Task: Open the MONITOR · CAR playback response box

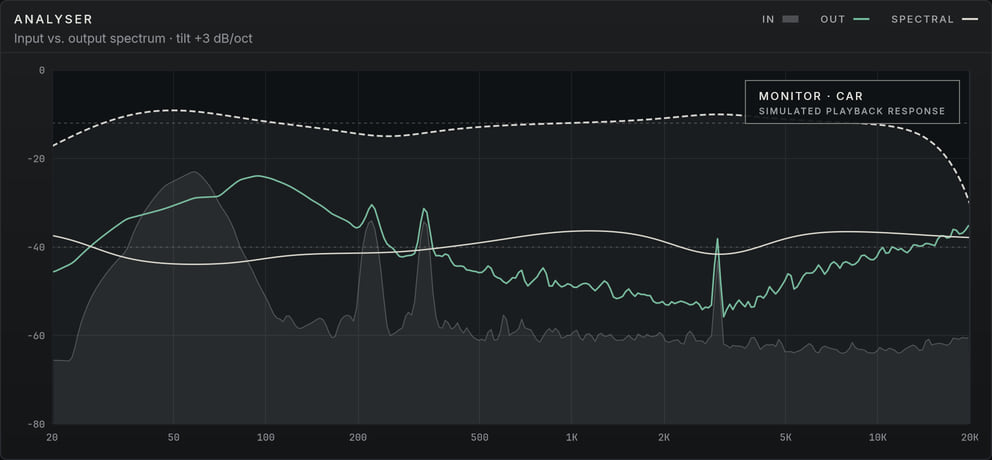Action: [x=852, y=102]
